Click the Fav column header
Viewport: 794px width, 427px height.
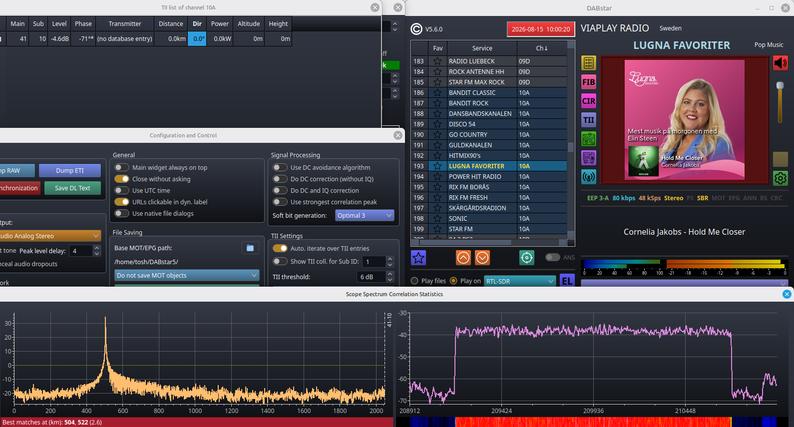point(438,48)
